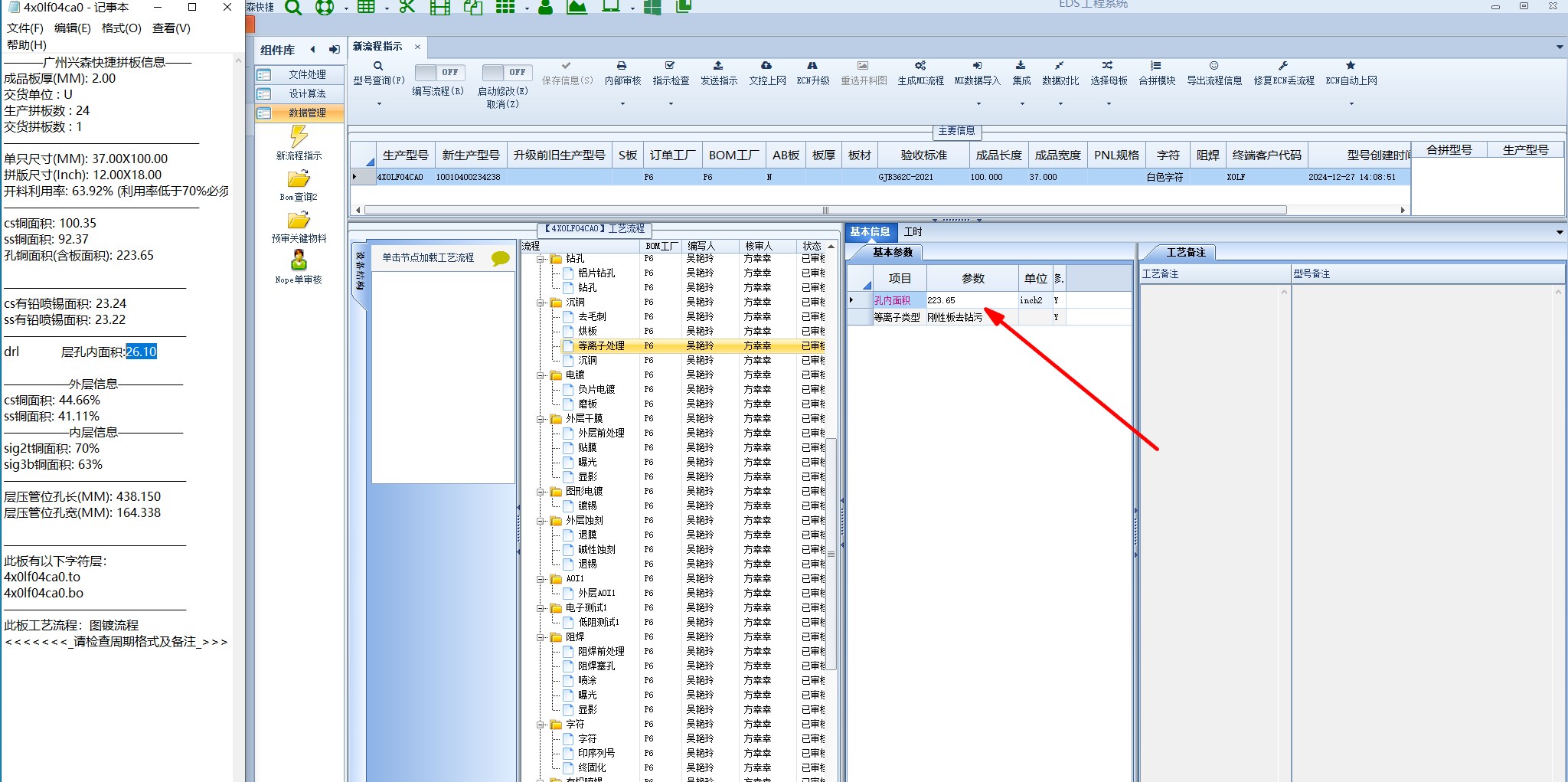Switch to the 工时 tab
1568x782 pixels.
[x=913, y=231]
